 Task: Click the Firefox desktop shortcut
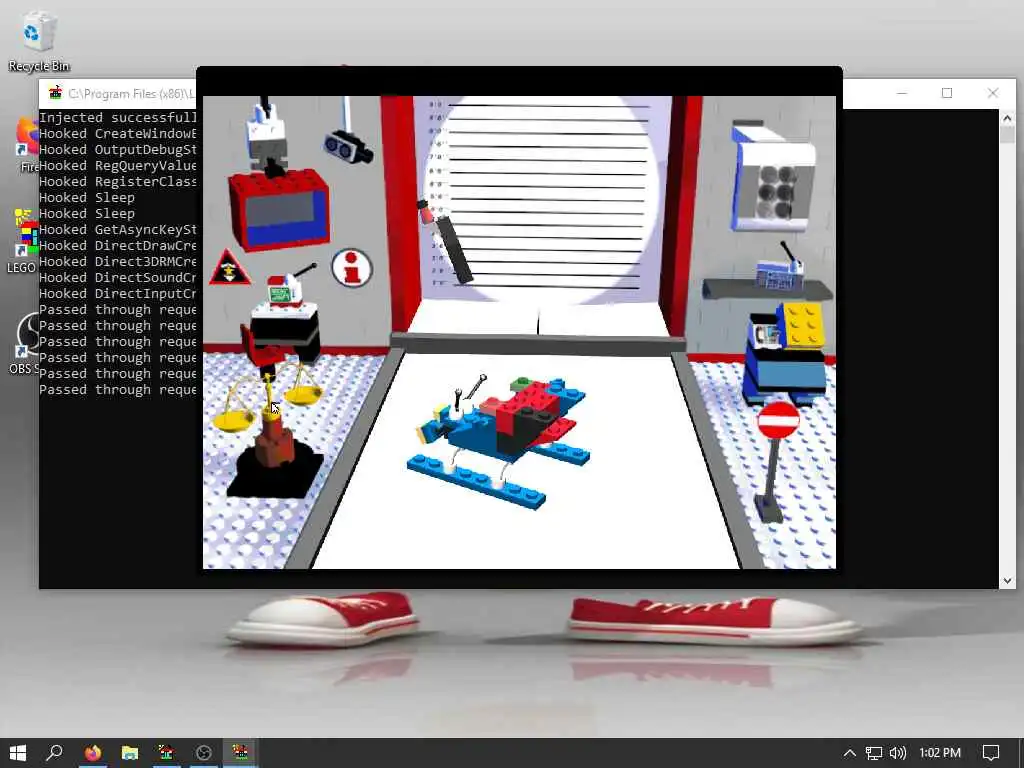[27, 144]
